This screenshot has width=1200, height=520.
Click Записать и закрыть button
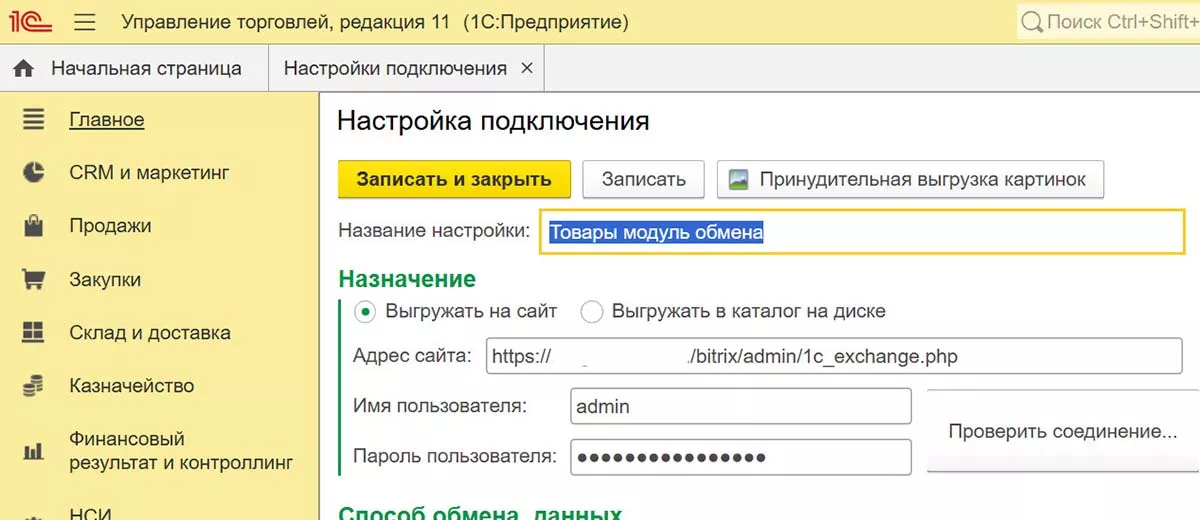pos(454,180)
